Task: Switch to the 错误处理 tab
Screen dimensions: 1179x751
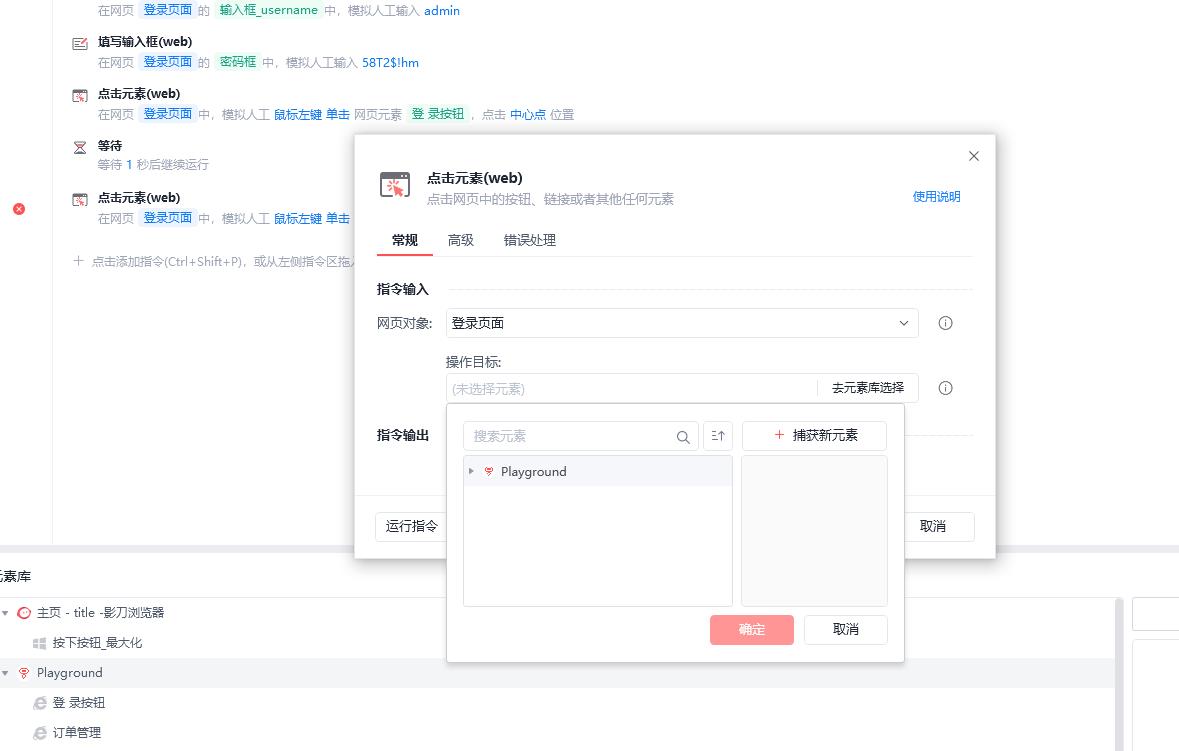Action: click(529, 240)
